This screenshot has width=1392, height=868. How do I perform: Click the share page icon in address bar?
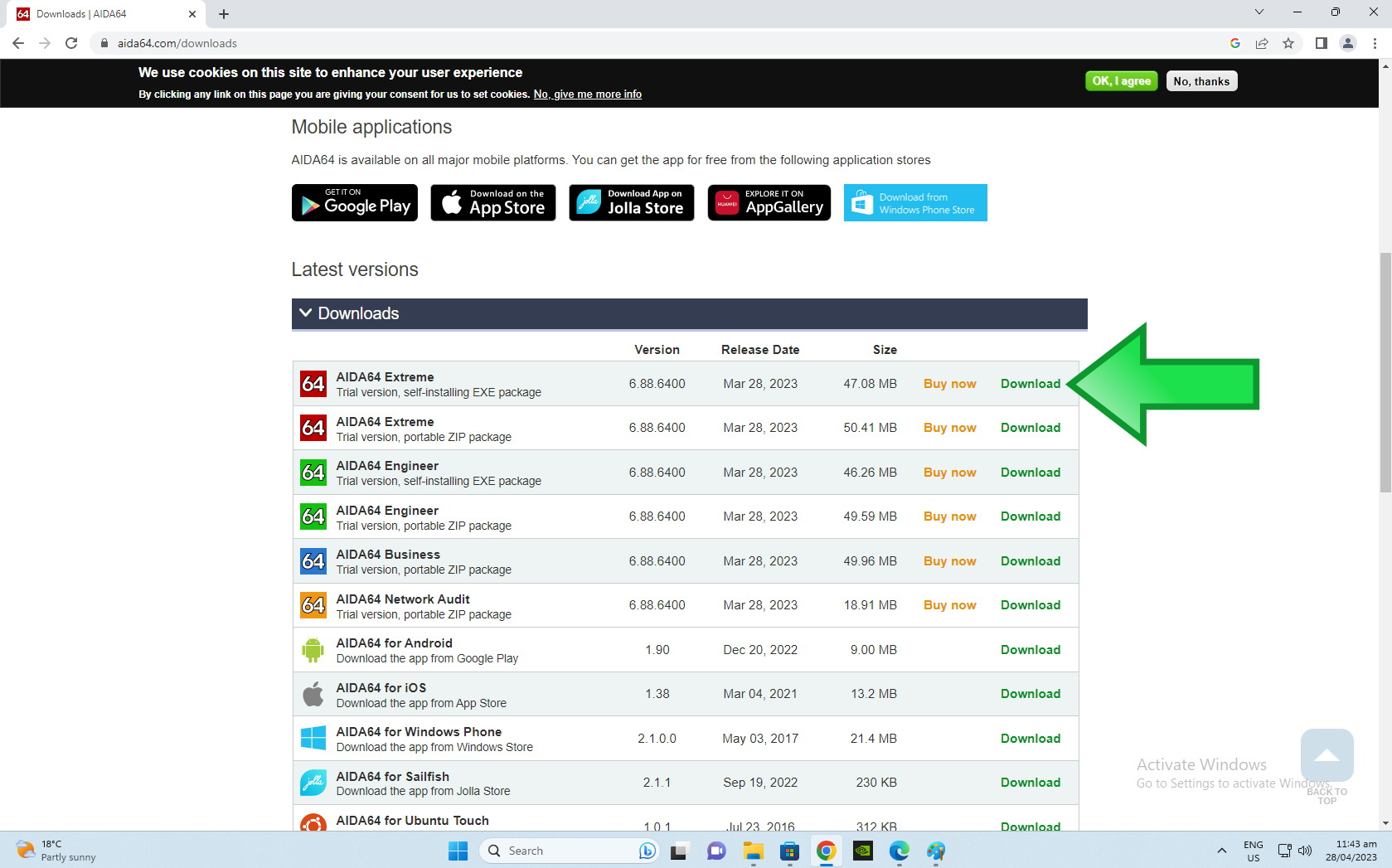pos(1262,43)
